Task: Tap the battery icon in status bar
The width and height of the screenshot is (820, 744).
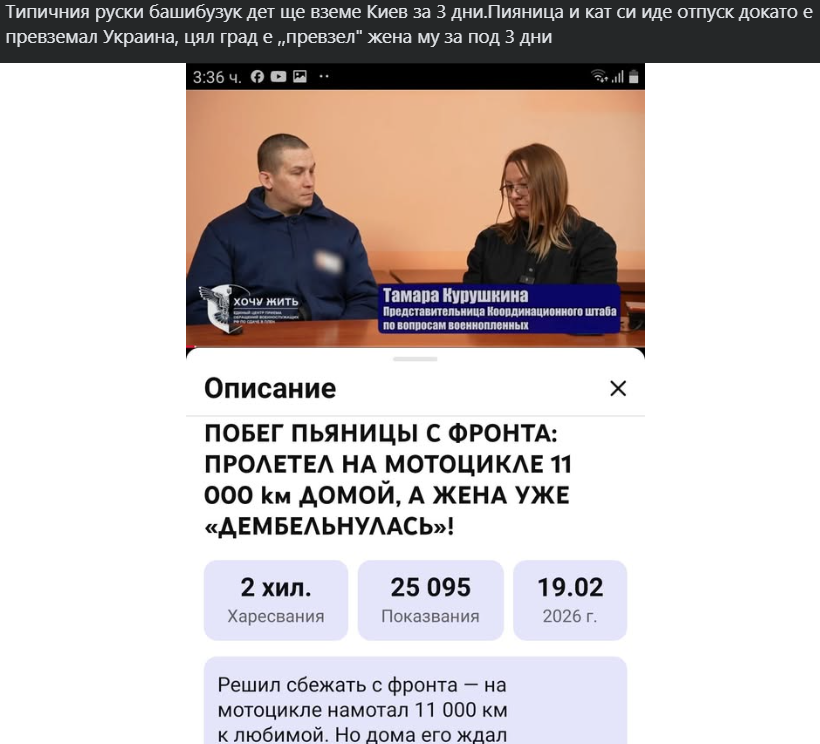Action: coord(633,77)
